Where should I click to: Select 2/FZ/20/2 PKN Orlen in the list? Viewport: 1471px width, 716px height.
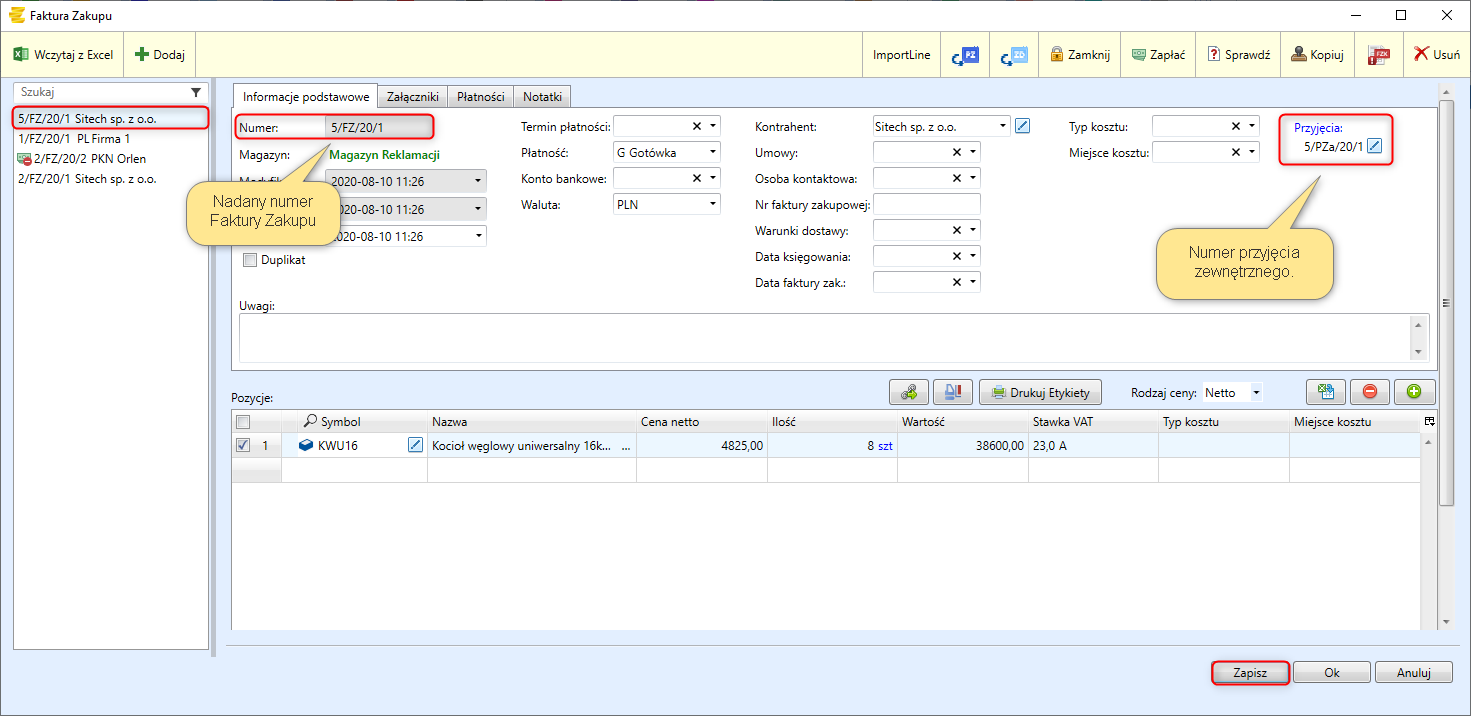pos(90,159)
